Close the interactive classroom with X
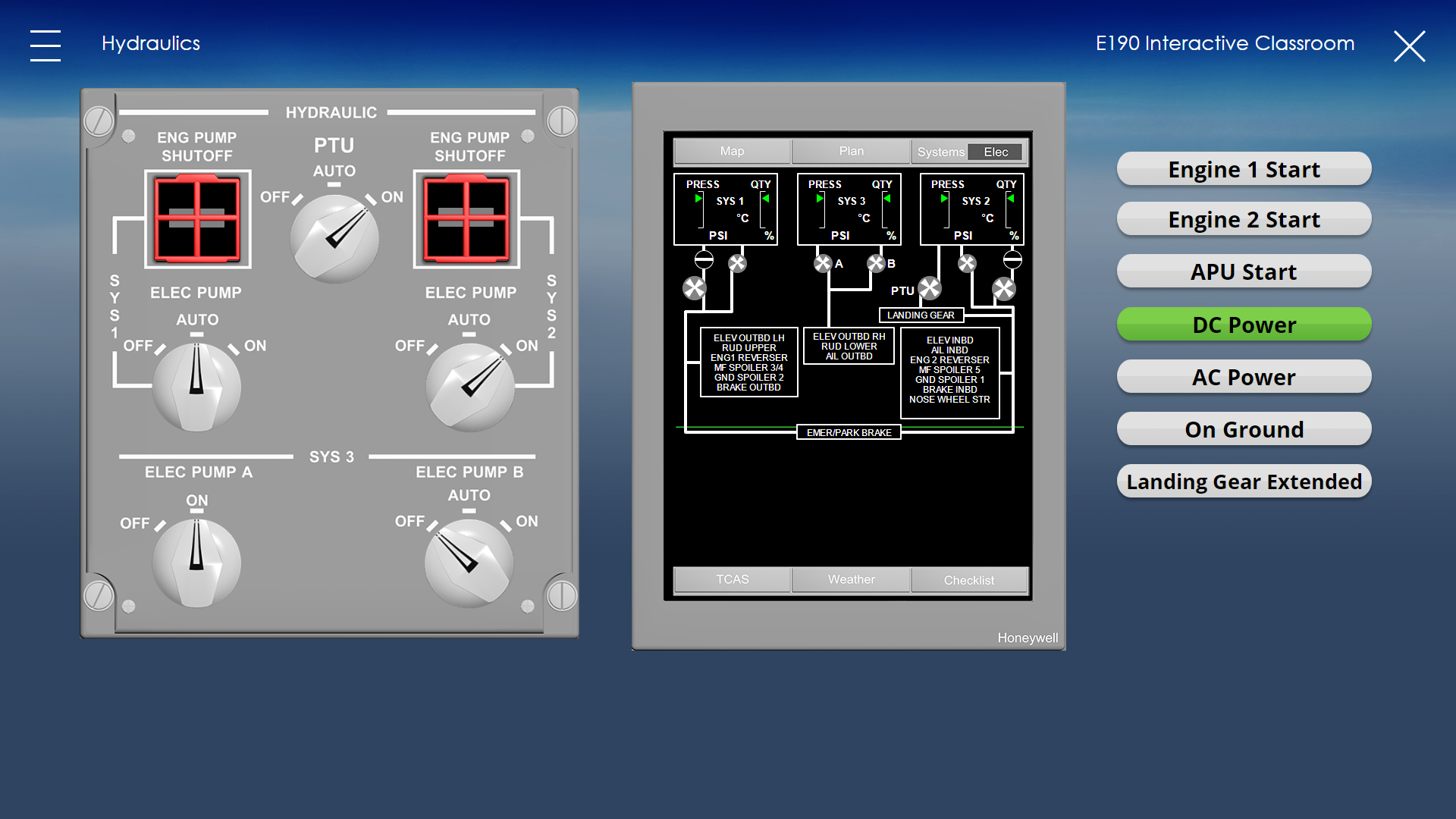 1410,45
